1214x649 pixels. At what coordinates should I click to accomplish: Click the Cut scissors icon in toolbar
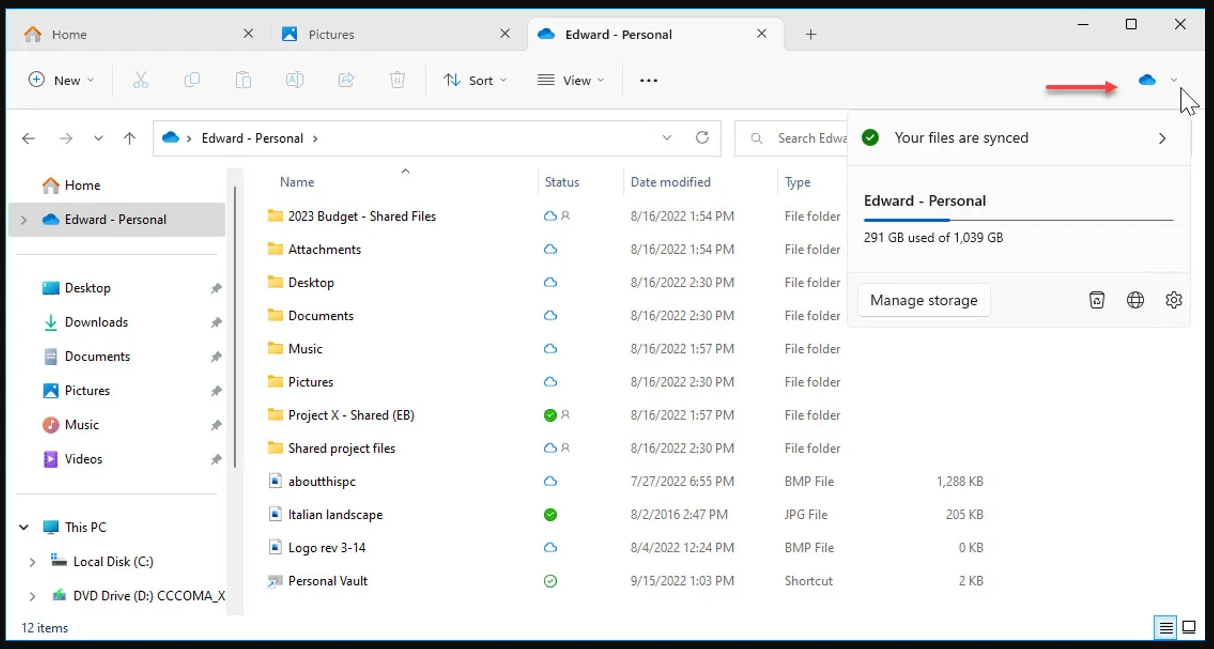tap(140, 80)
